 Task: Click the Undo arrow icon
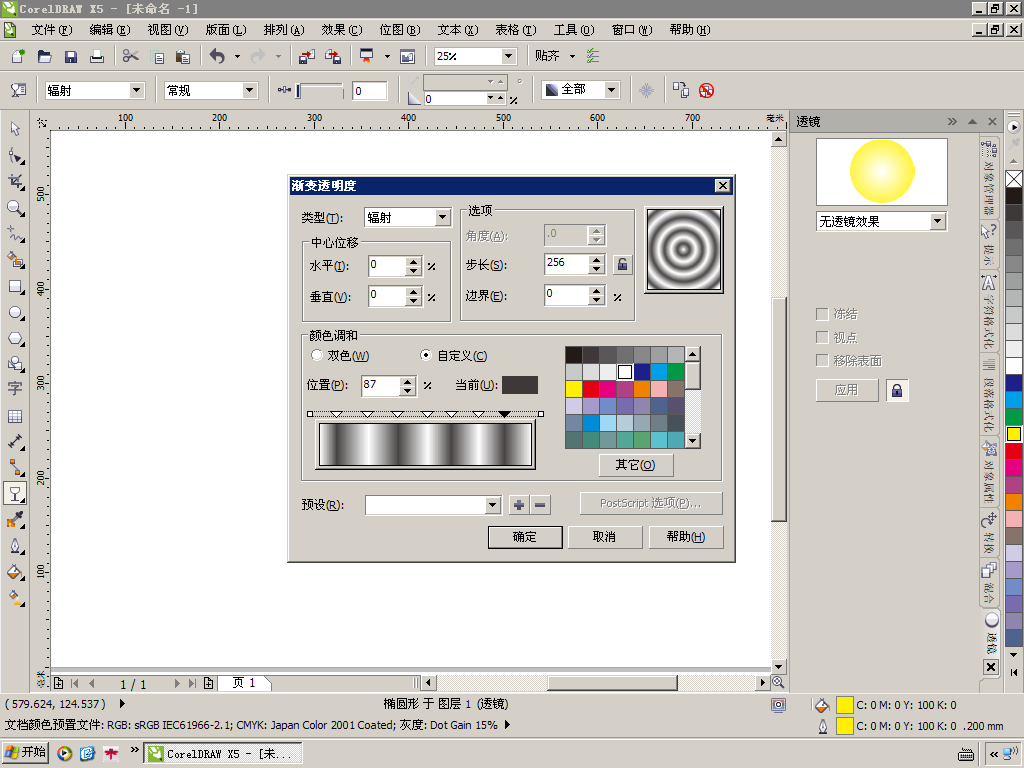[x=217, y=56]
